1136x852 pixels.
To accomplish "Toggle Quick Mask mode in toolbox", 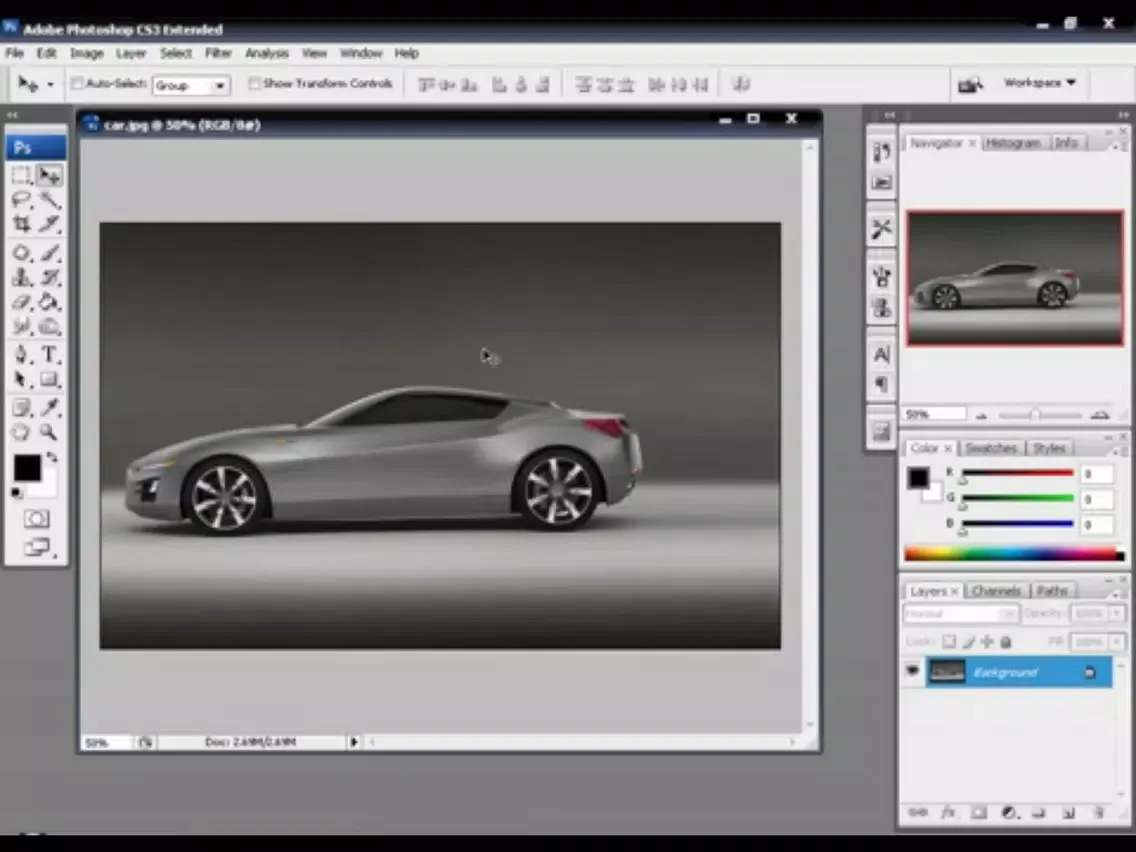I will click(x=36, y=519).
